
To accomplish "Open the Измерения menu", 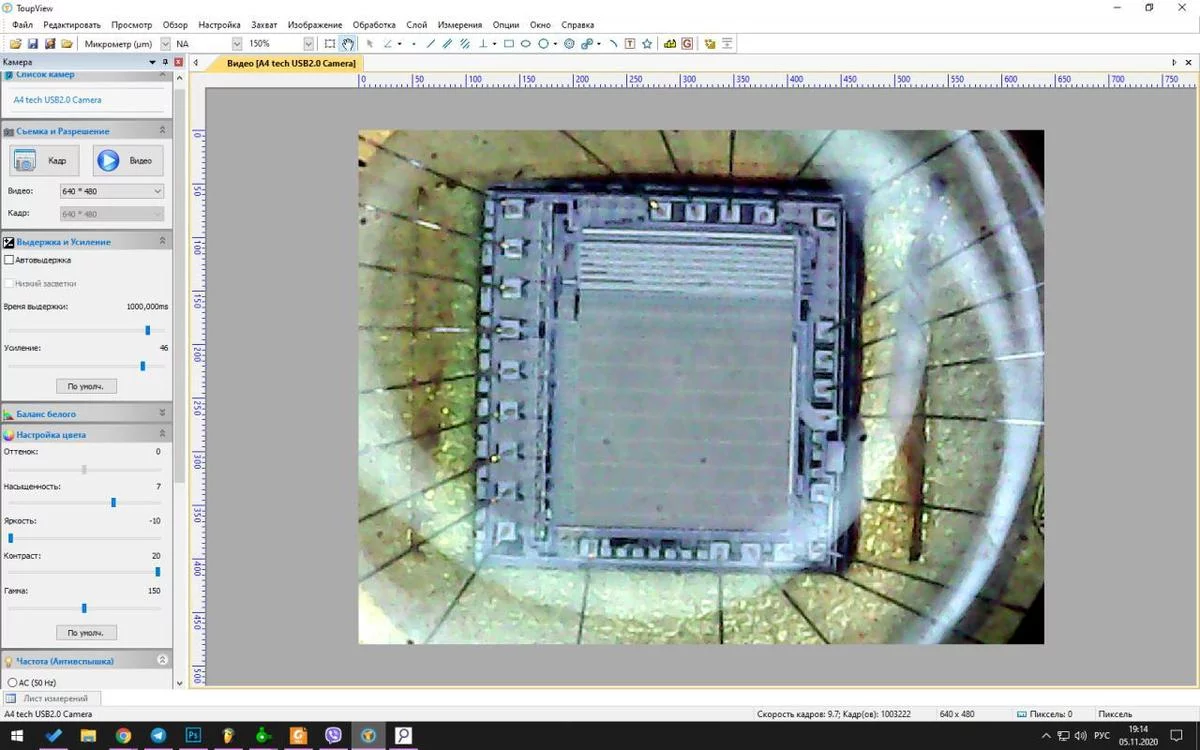I will pyautogui.click(x=460, y=25).
